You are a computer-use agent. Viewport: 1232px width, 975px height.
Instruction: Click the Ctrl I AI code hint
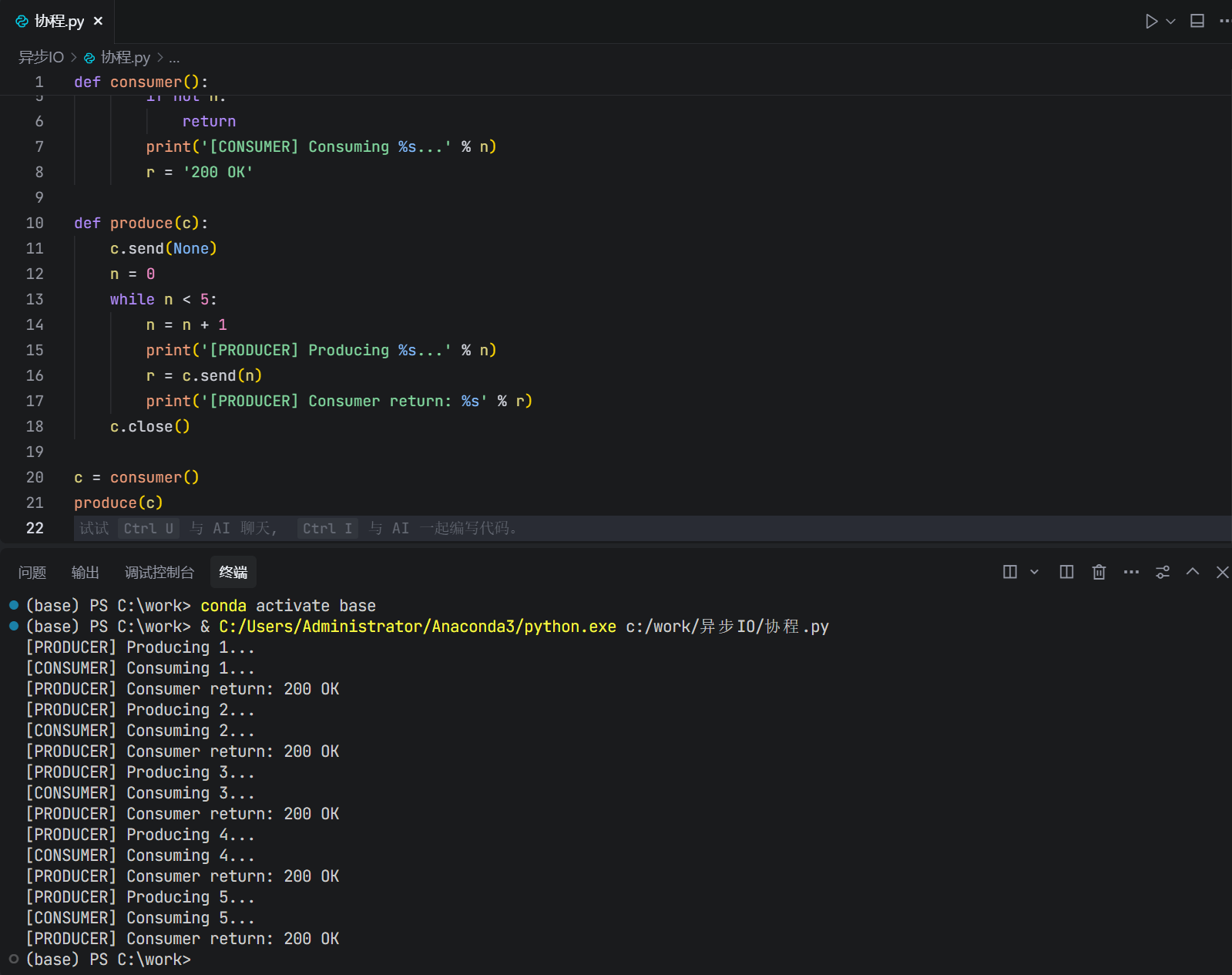coord(327,528)
